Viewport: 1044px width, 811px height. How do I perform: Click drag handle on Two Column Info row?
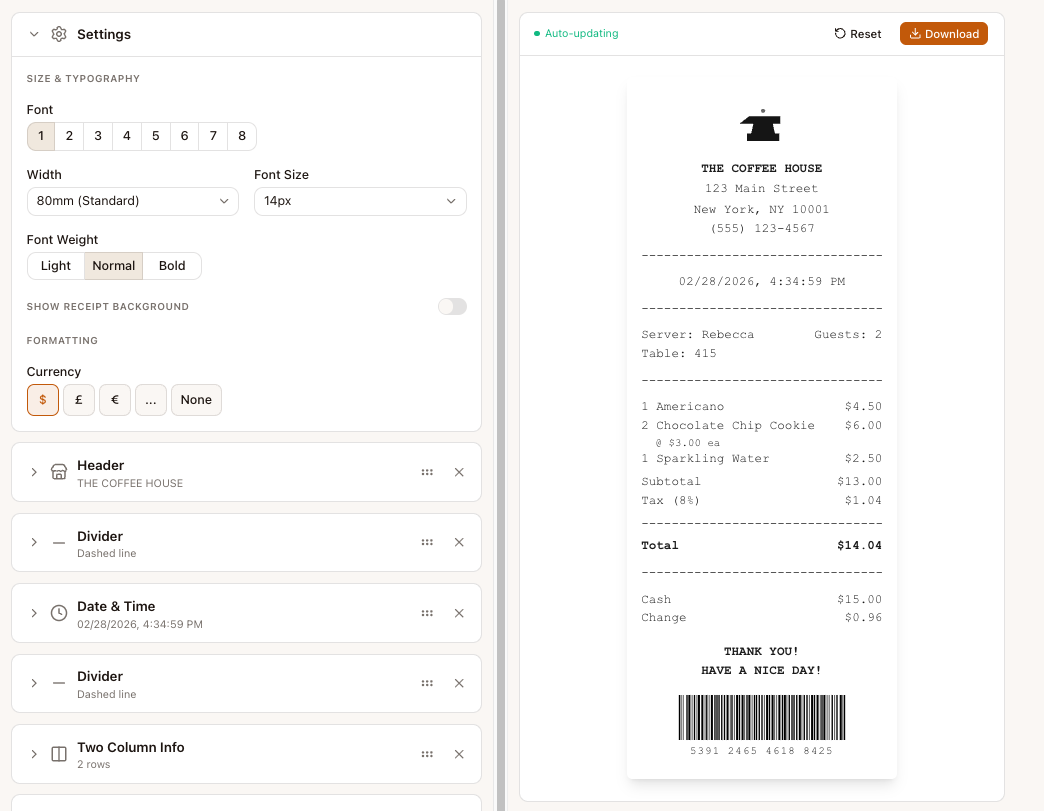(427, 754)
